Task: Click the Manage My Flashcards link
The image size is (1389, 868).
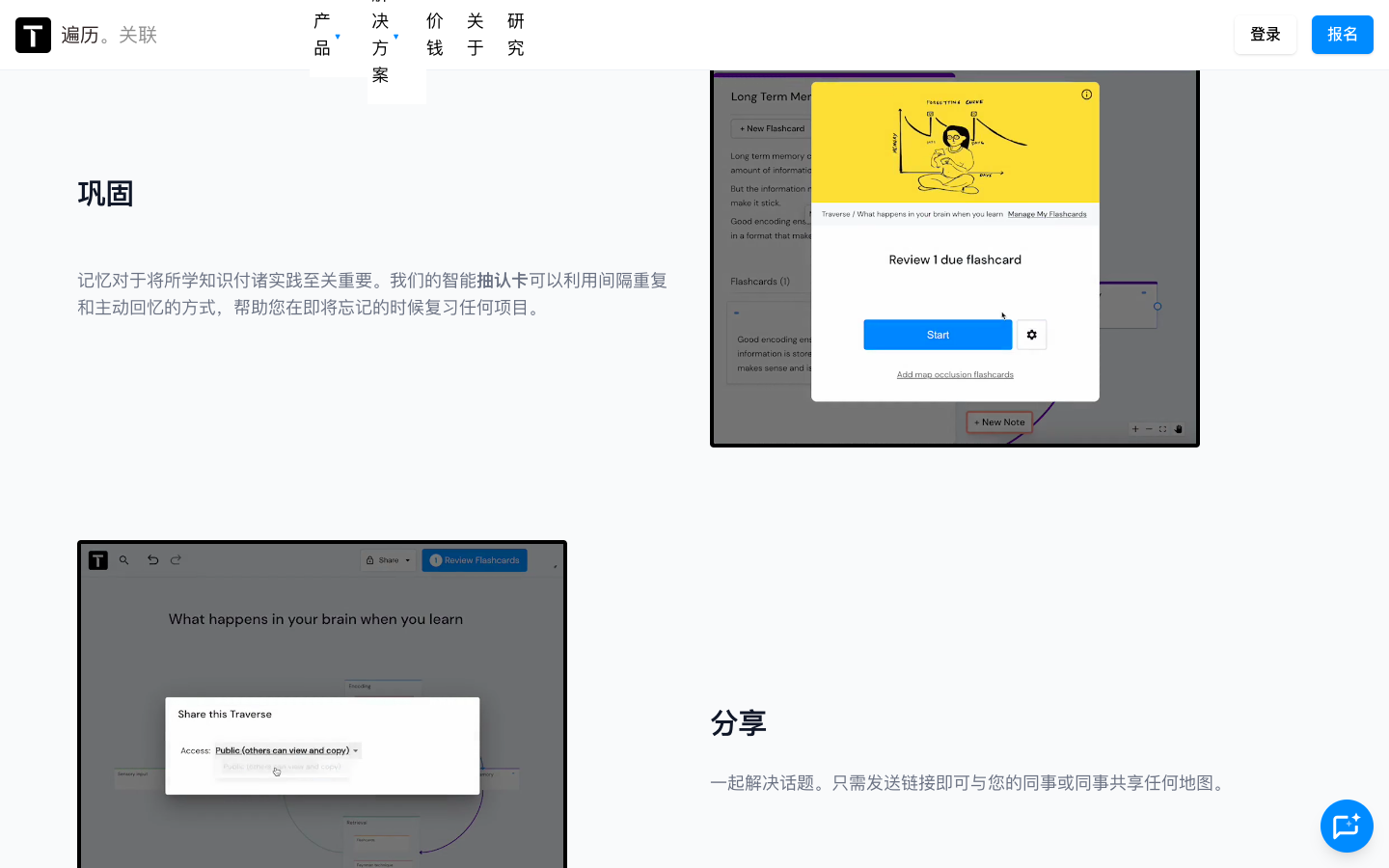Action: pyautogui.click(x=1047, y=214)
